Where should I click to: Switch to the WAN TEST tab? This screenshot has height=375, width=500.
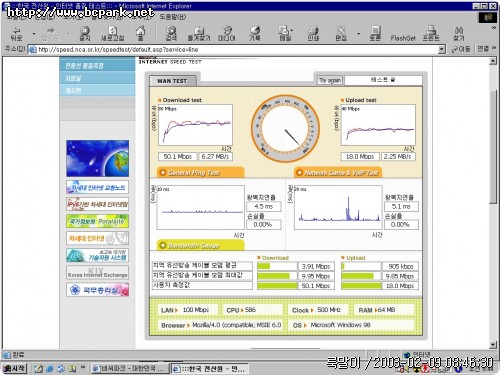point(172,81)
